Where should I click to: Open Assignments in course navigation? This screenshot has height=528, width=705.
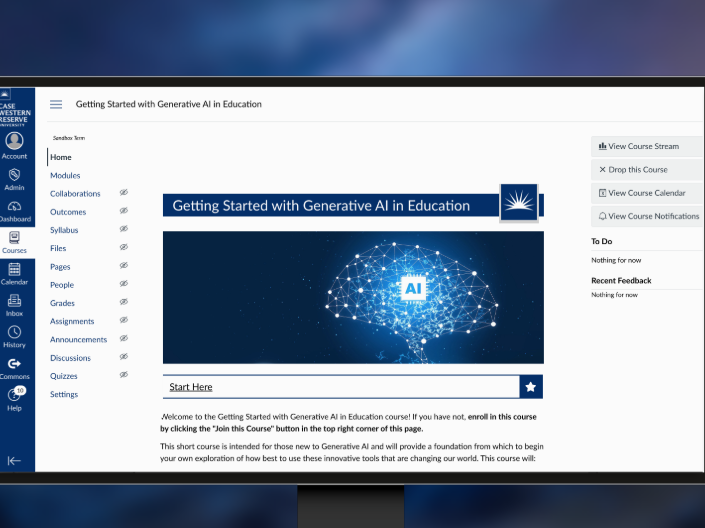[72, 321]
